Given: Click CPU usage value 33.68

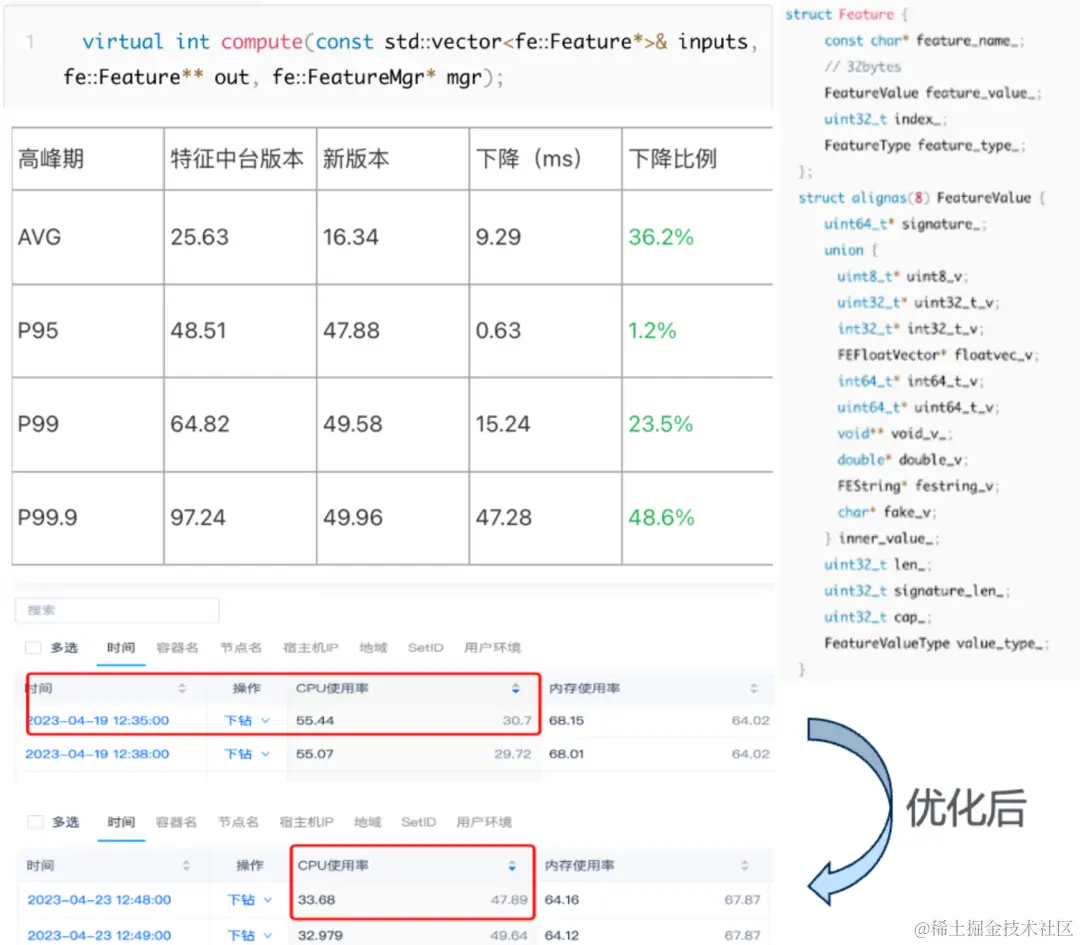Looking at the screenshot, I should click(x=316, y=900).
